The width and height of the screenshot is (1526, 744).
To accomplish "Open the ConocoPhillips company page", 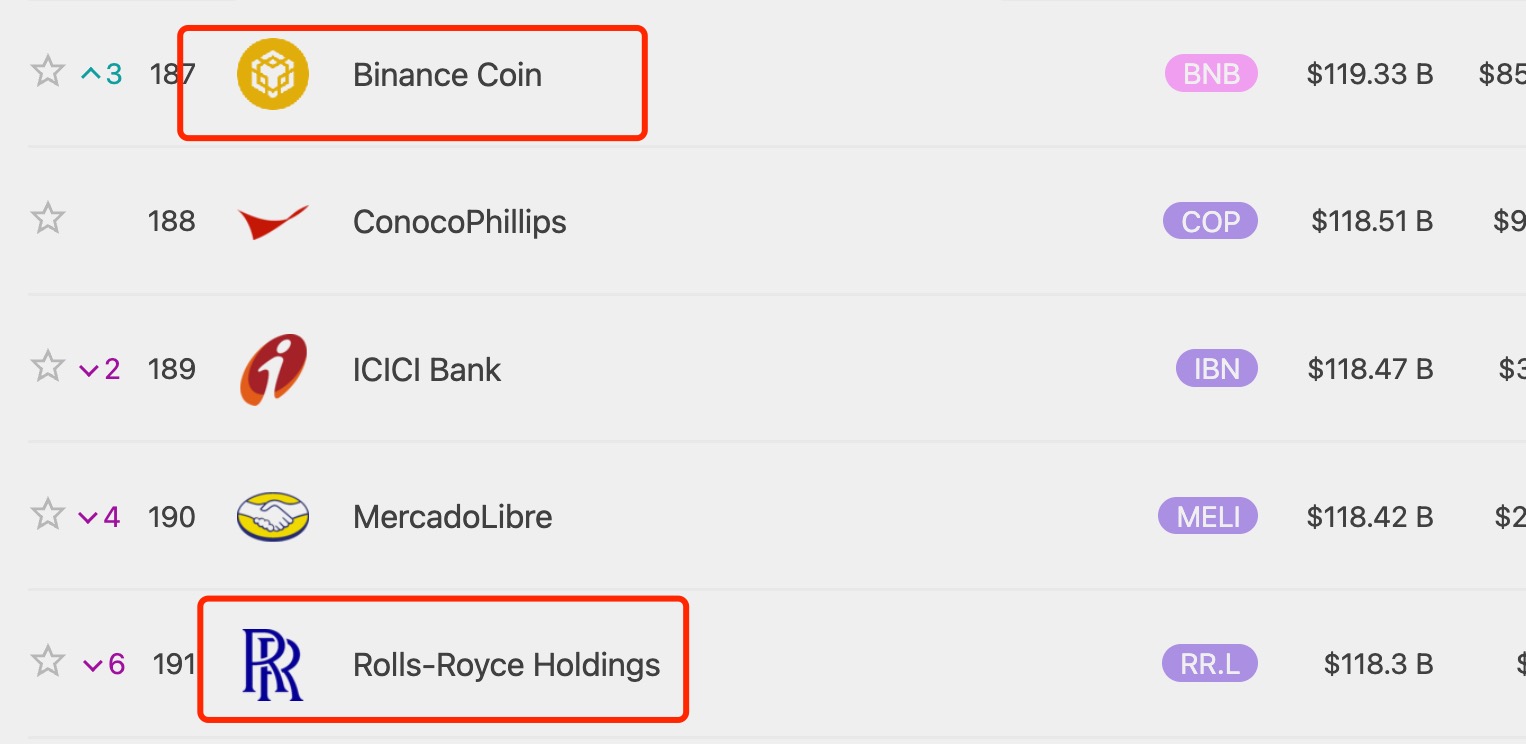I will 460,222.
